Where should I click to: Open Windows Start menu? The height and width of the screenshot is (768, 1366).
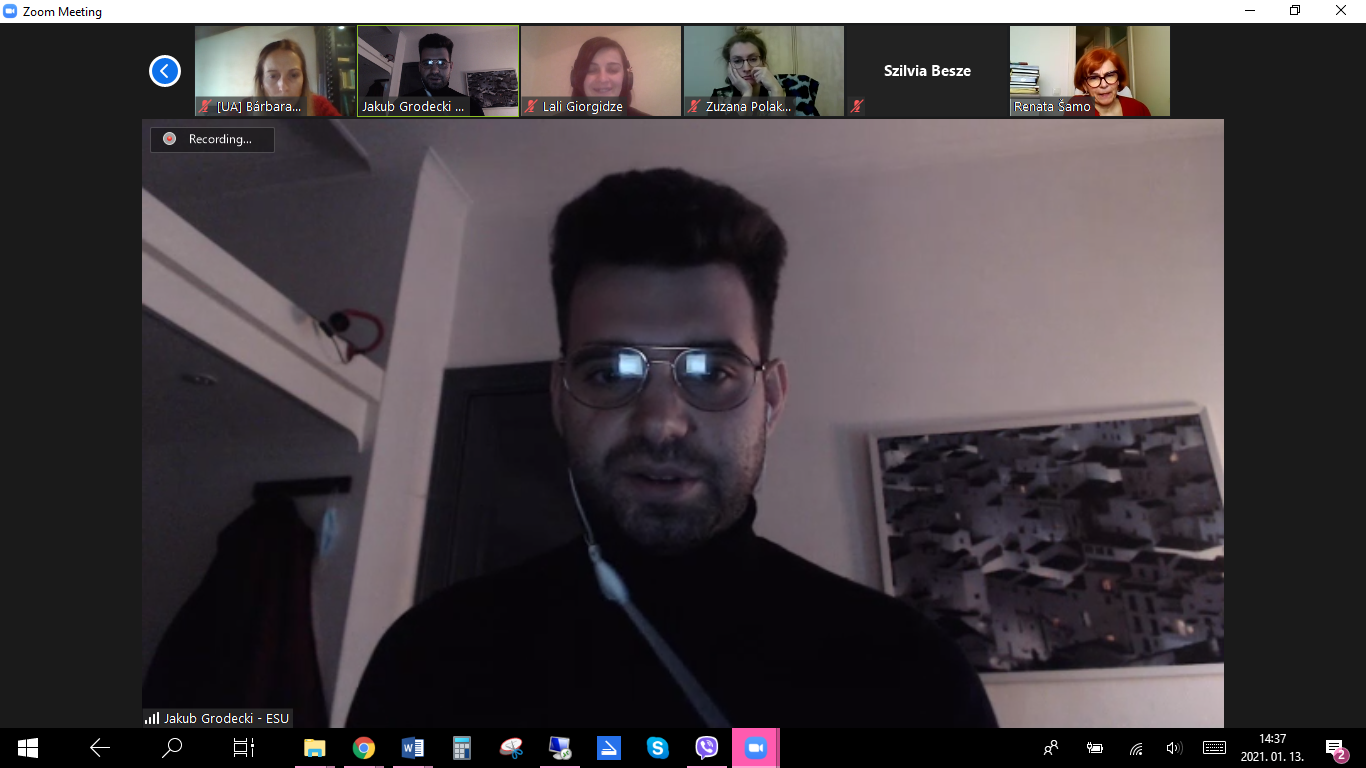tap(27, 748)
